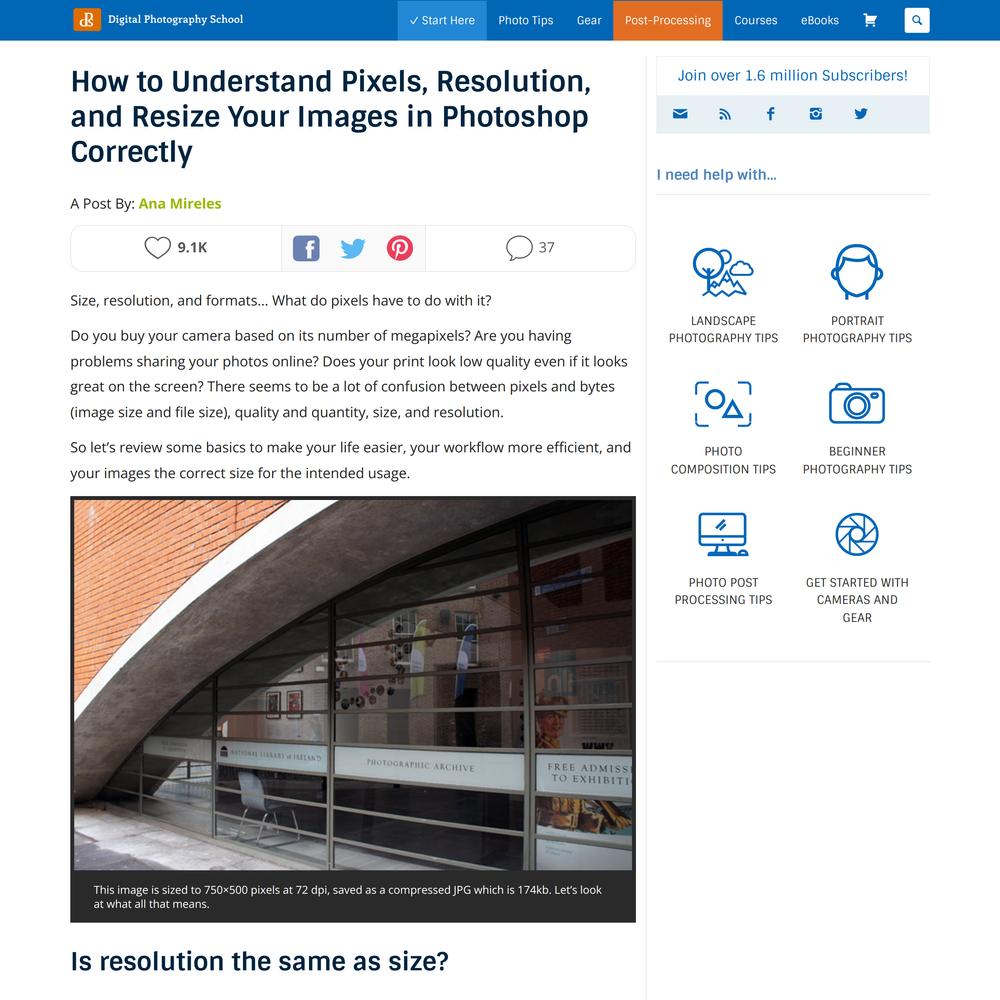Click the 'Is resolution the same as size?' heading
This screenshot has height=1000, width=1000.
[260, 961]
